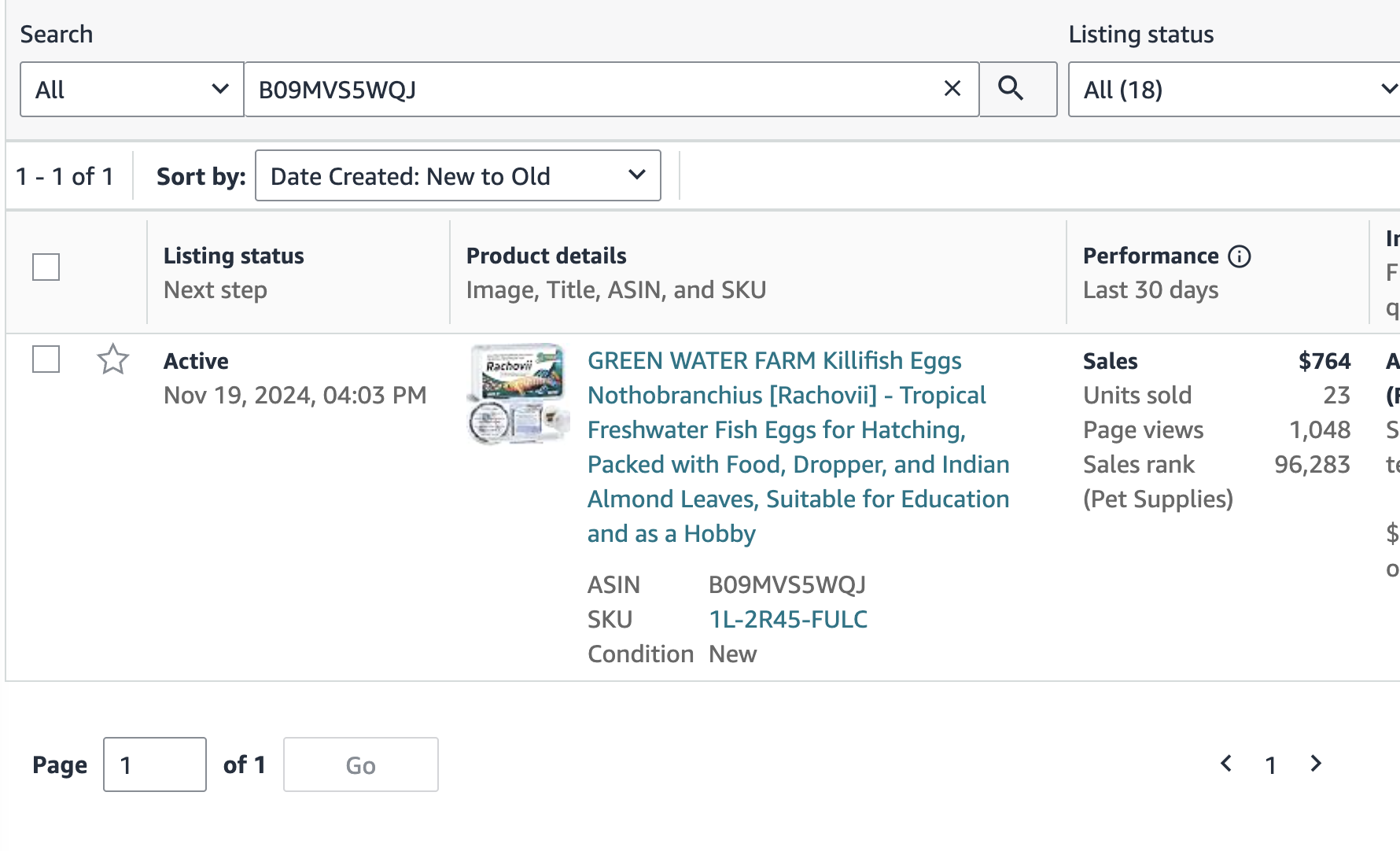Image resolution: width=1400 pixels, height=851 pixels.
Task: Click the Condition value 'New'
Action: (733, 654)
